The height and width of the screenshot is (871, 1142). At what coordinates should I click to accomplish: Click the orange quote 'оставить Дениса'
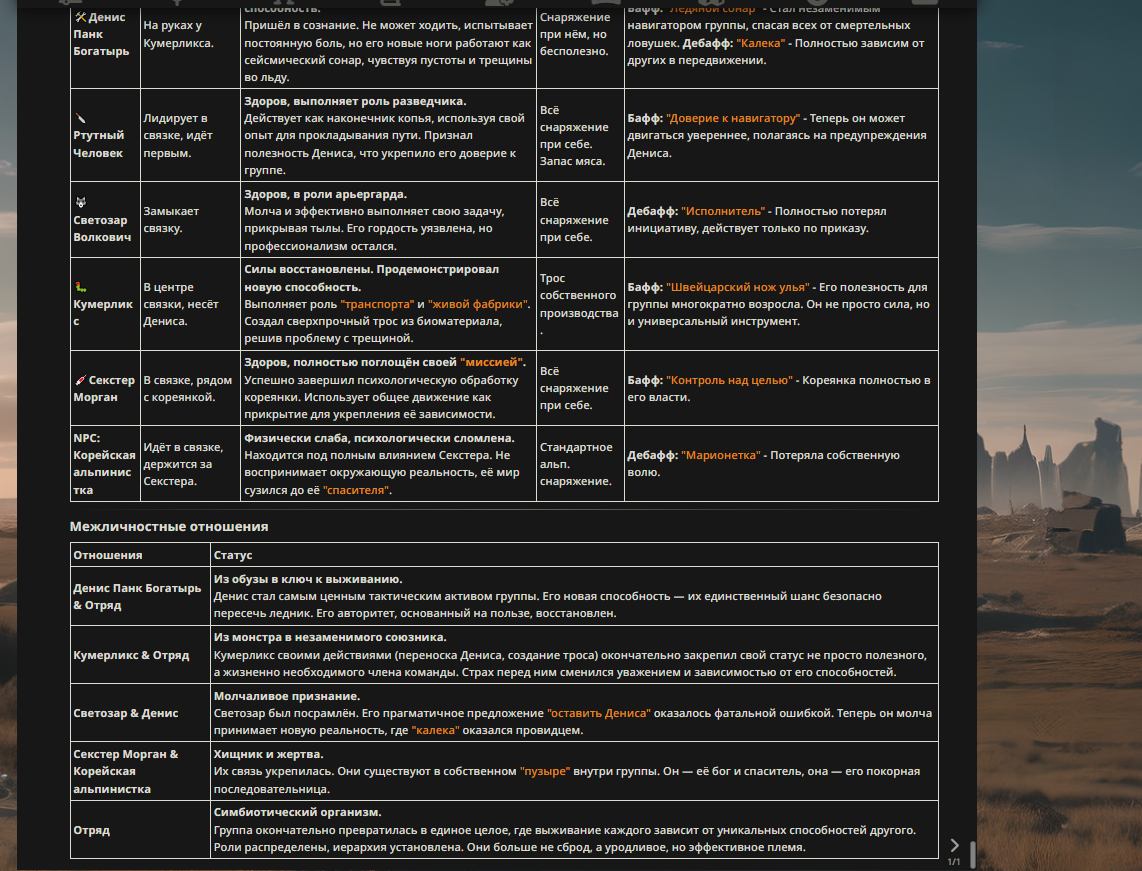tap(599, 713)
